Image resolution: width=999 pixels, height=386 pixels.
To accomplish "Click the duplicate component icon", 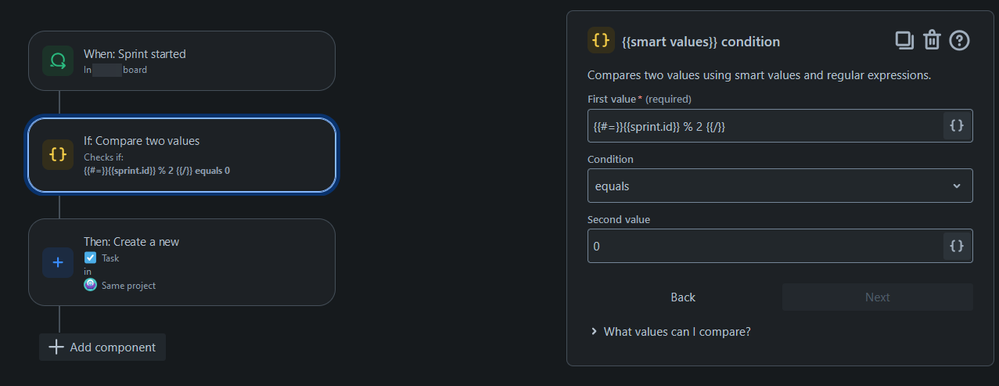I will pos(904,41).
